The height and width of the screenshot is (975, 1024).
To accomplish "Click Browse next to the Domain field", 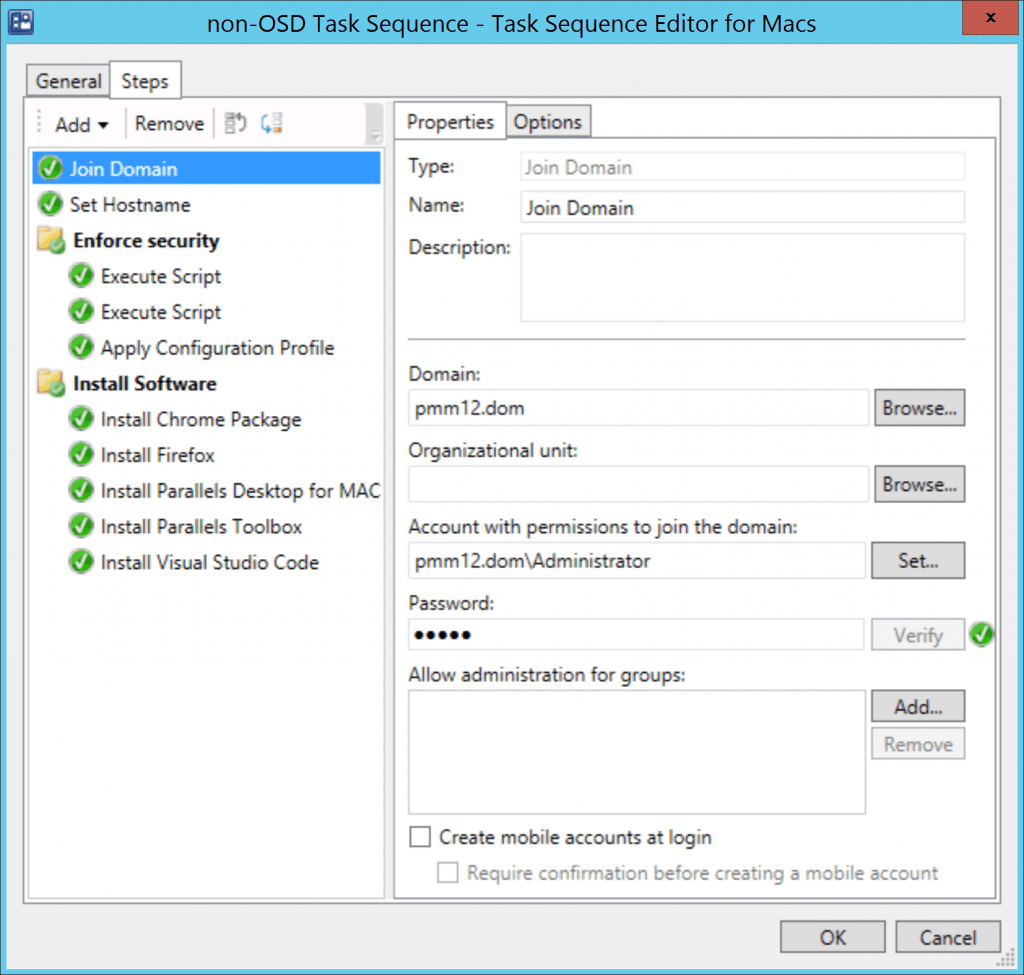I will (x=920, y=408).
